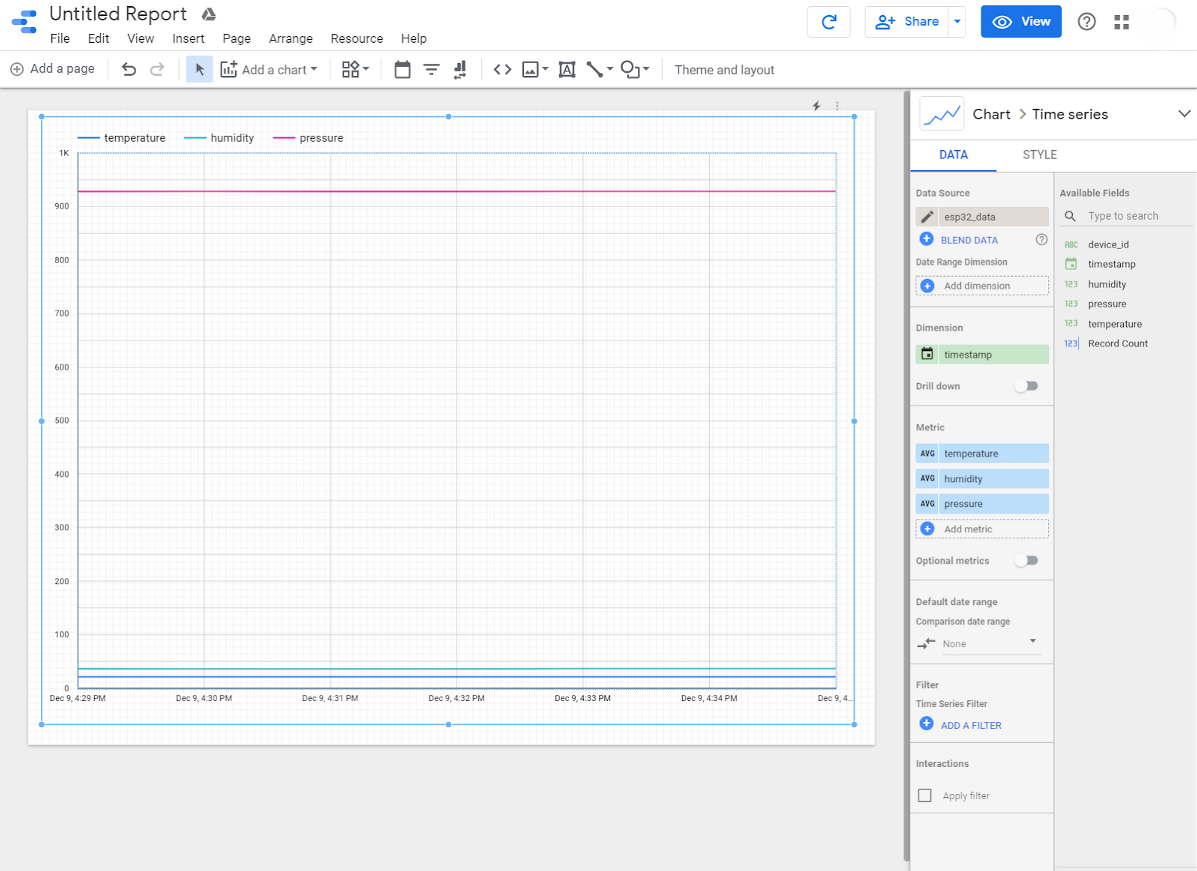Image resolution: width=1197 pixels, height=871 pixels.
Task: Check the Apply filter interaction
Action: [x=924, y=795]
